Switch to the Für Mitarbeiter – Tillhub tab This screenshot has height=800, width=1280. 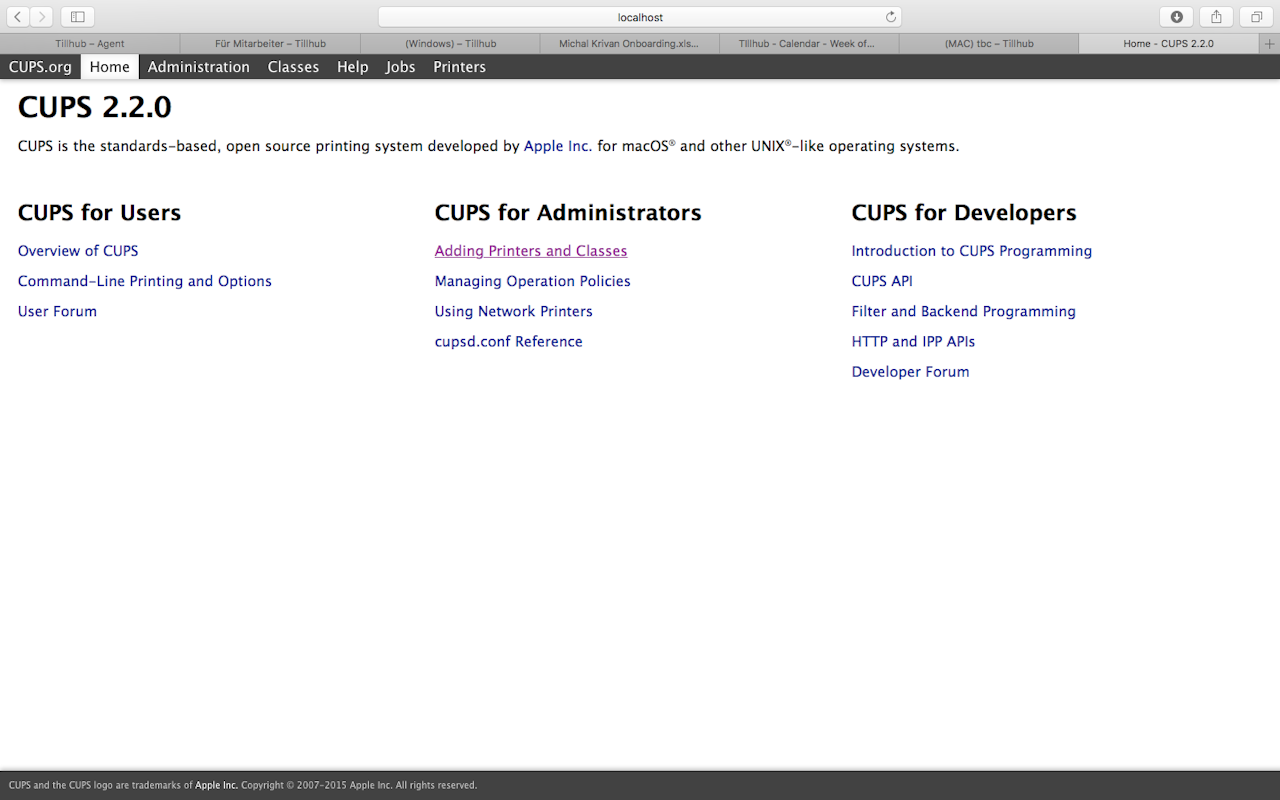coord(270,44)
